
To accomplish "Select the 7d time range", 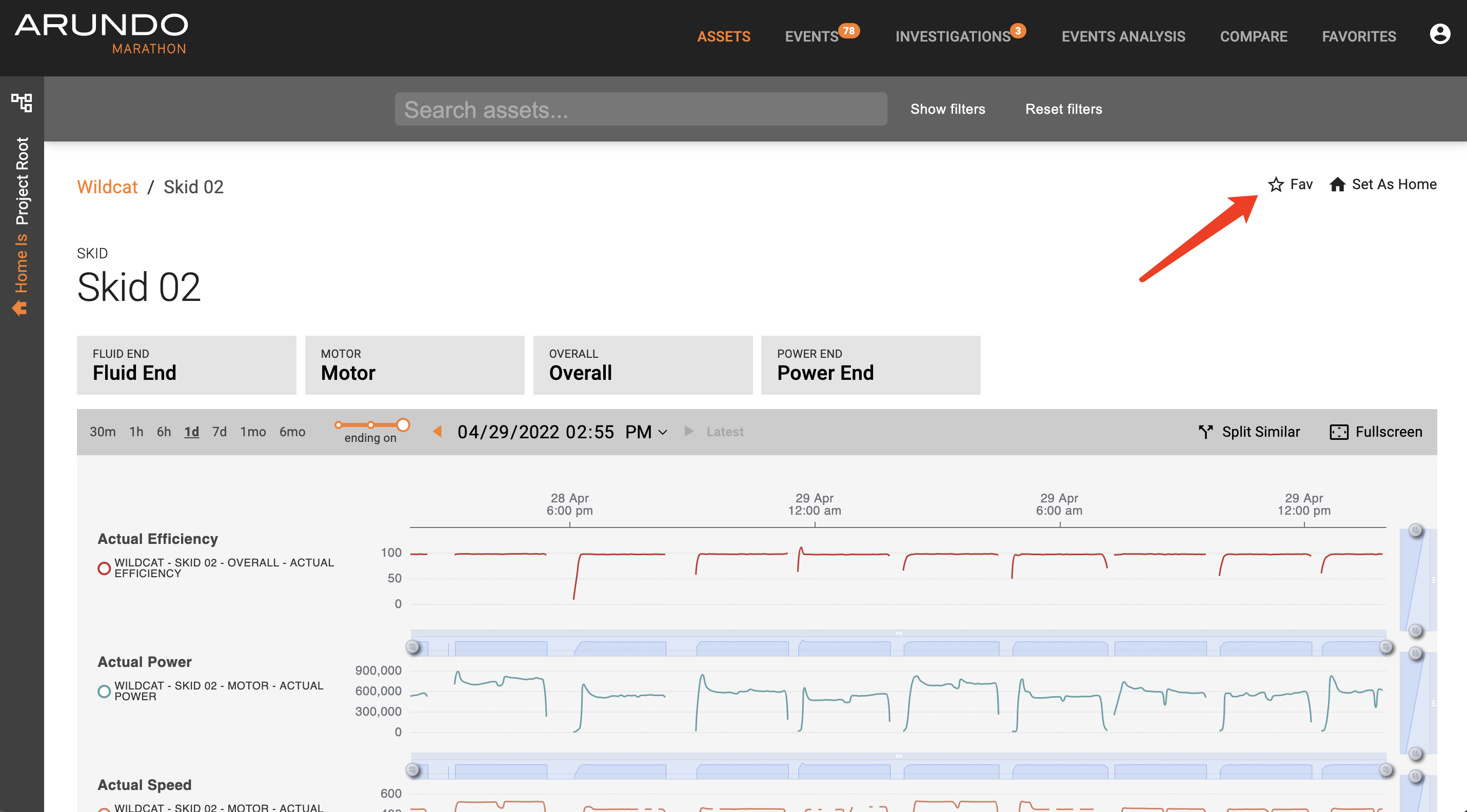I will point(219,432).
